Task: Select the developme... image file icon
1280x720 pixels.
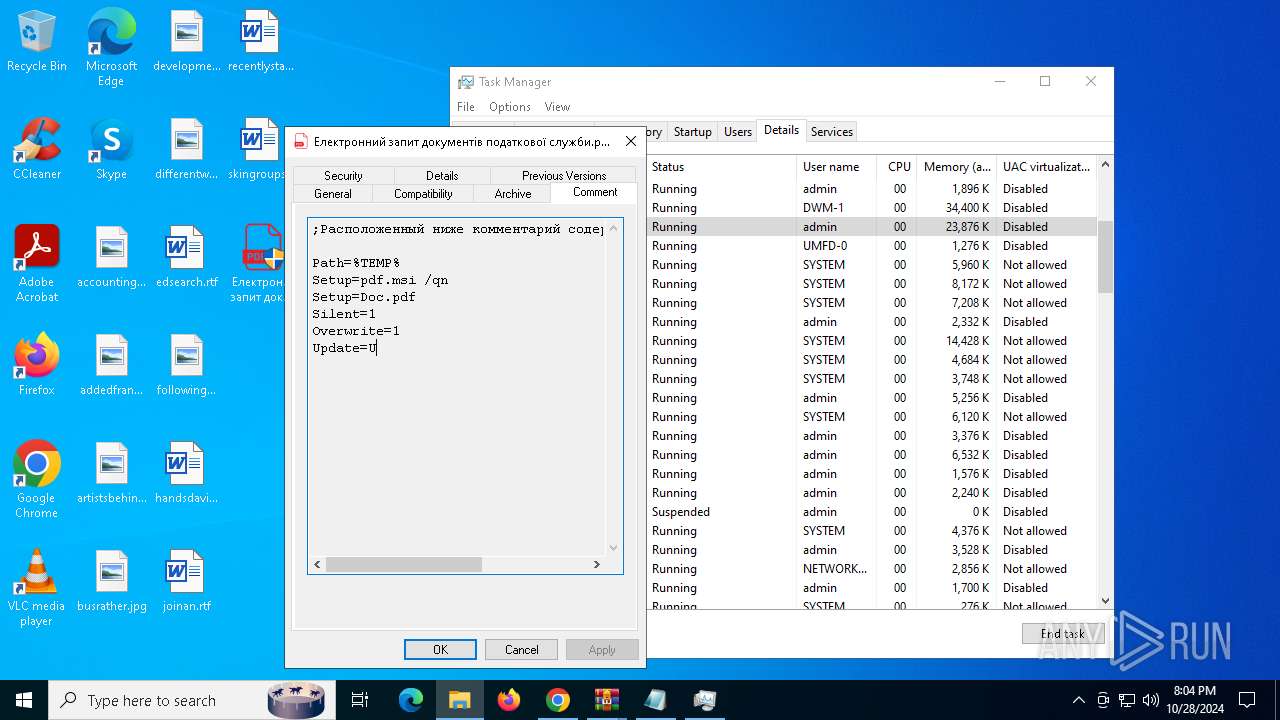Action: [186, 41]
